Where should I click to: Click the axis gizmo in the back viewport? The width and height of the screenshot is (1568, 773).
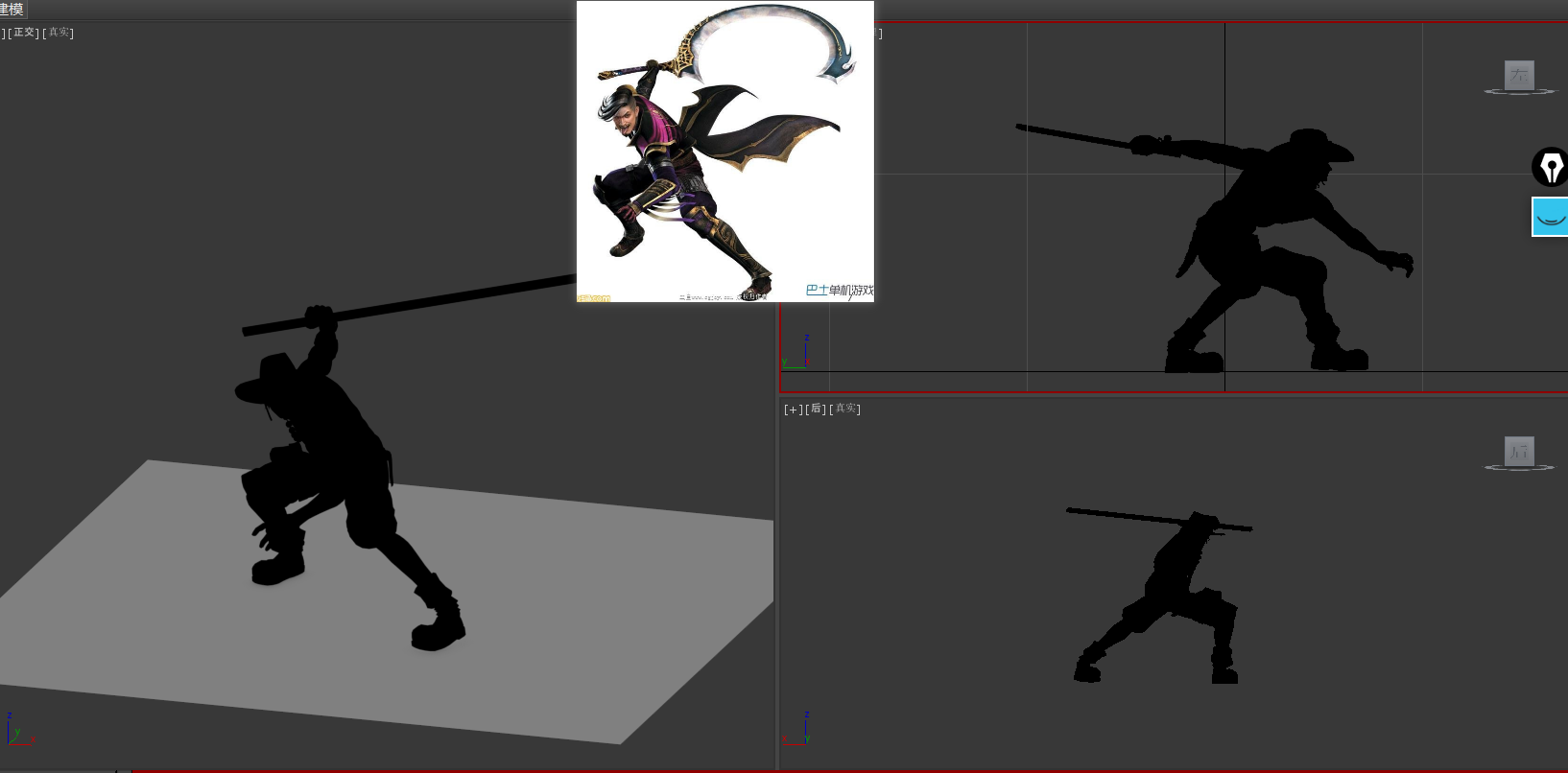(798, 732)
